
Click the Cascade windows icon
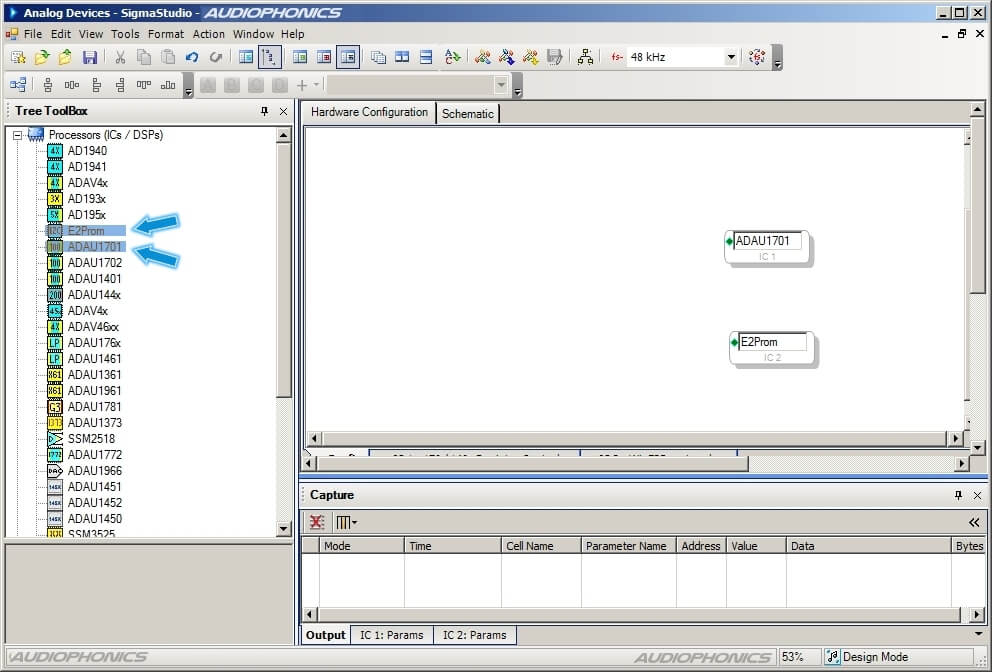coord(378,58)
